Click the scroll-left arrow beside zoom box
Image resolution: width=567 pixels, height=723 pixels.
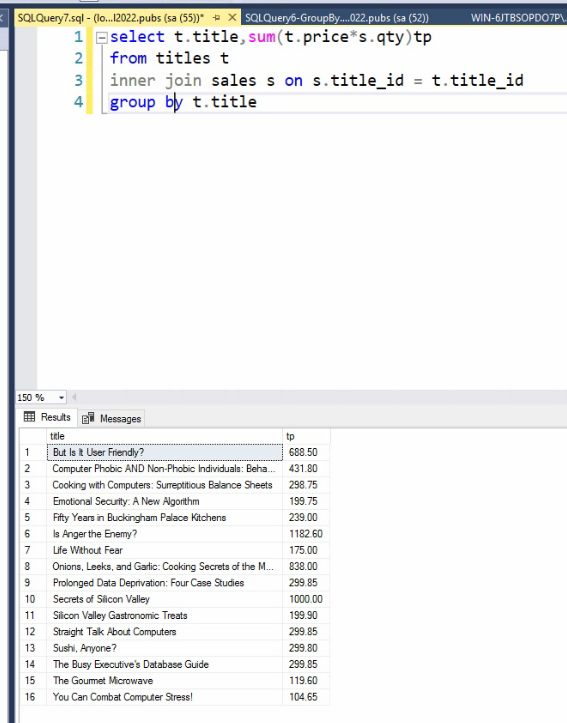pyautogui.click(x=74, y=397)
